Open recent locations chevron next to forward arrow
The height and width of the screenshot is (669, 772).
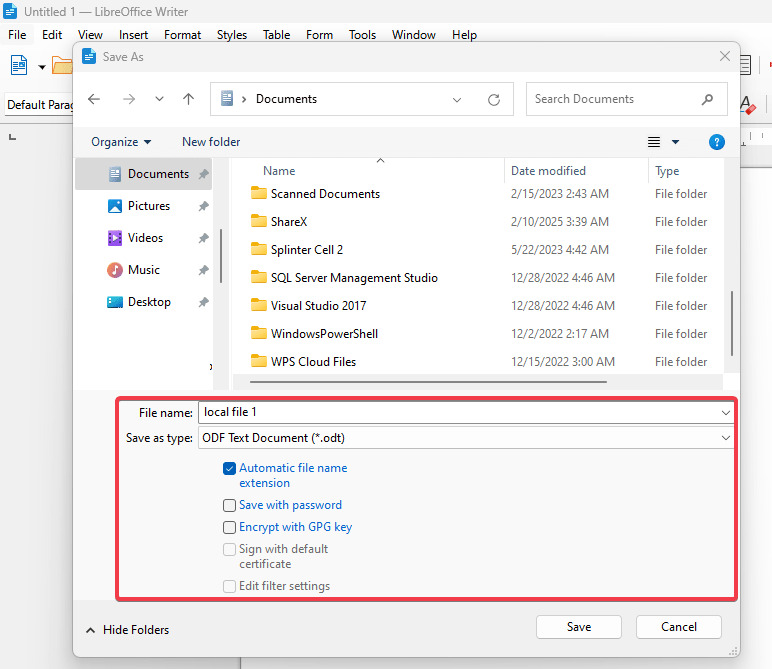click(x=159, y=99)
